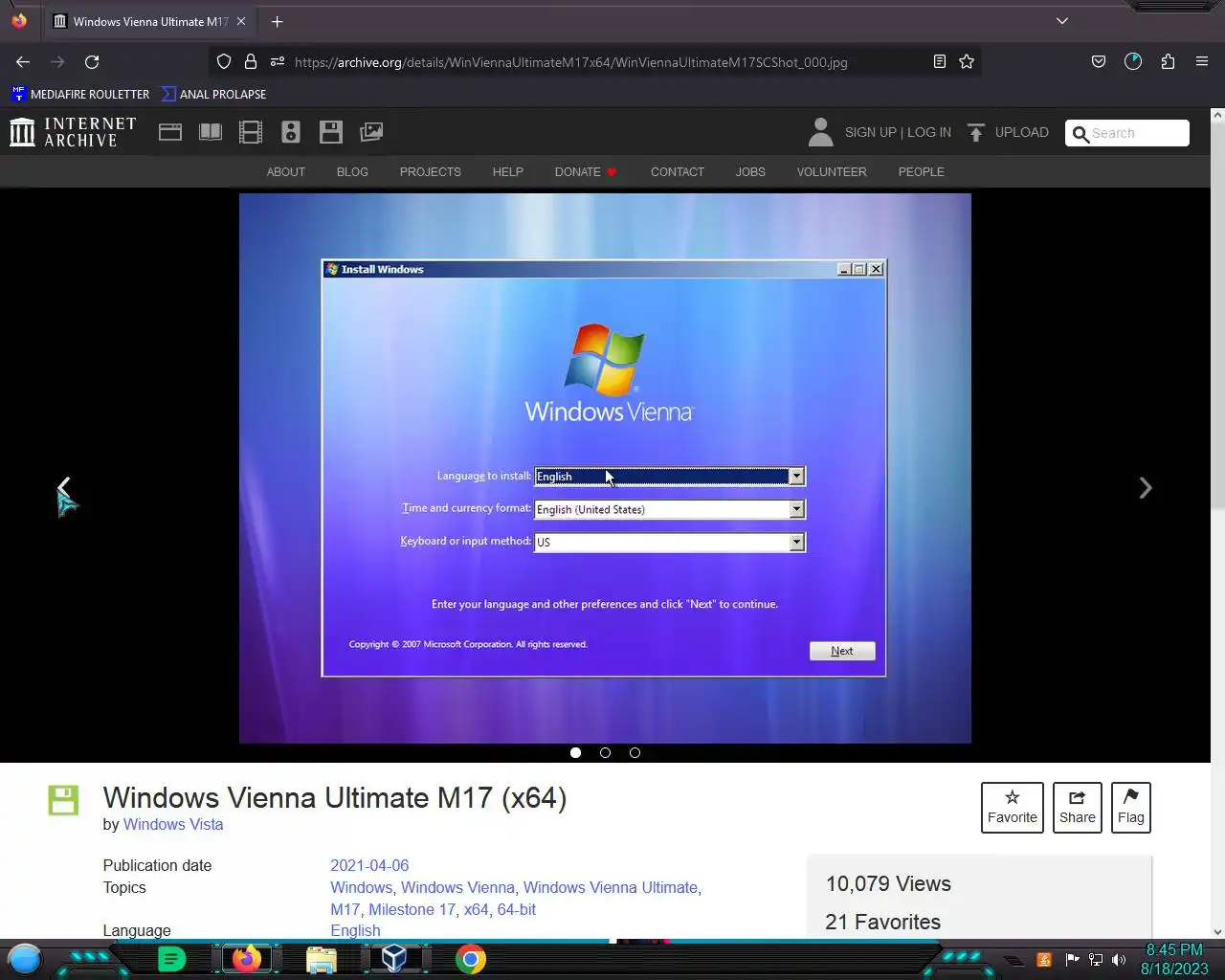Screen dimensions: 1225x980
Task: Click the site padlock icon
Action: coord(251,61)
